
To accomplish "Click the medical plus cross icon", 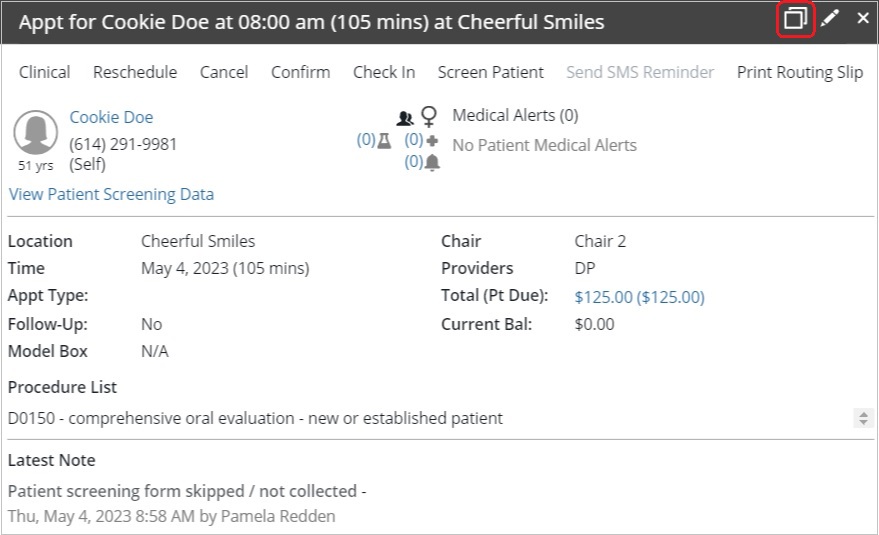I will (x=432, y=140).
